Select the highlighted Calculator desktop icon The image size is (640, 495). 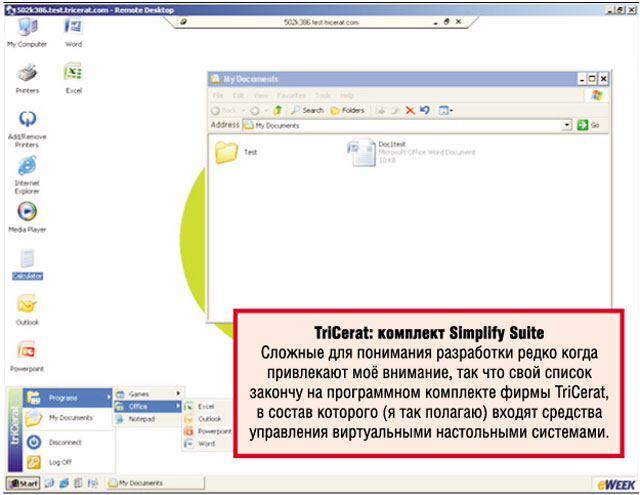[x=27, y=264]
